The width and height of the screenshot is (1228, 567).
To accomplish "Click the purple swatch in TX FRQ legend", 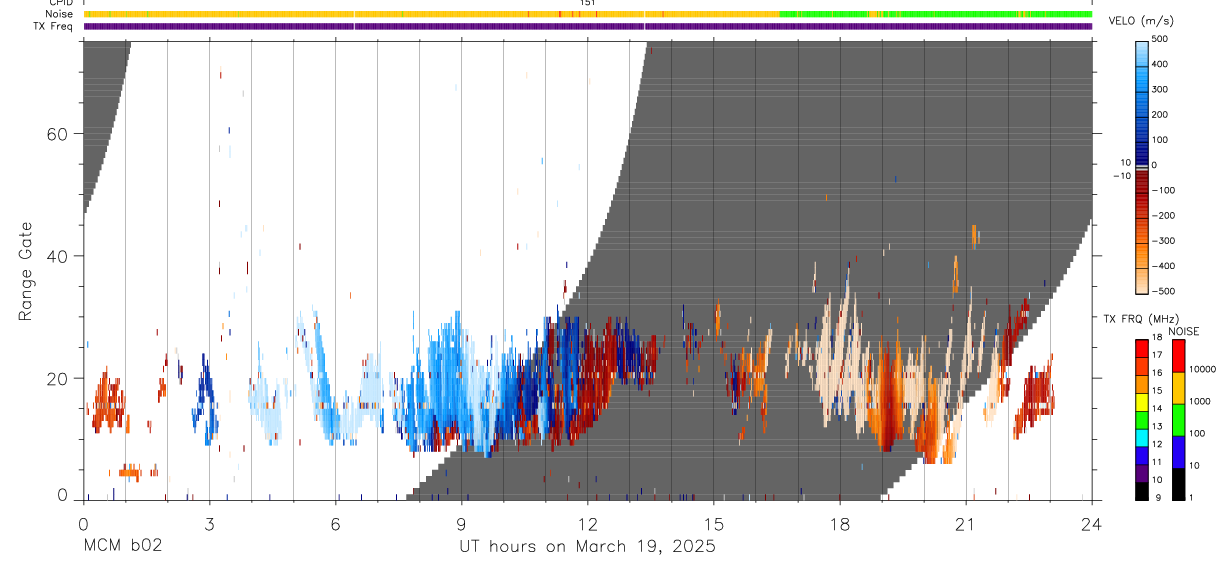I will tap(1141, 471).
